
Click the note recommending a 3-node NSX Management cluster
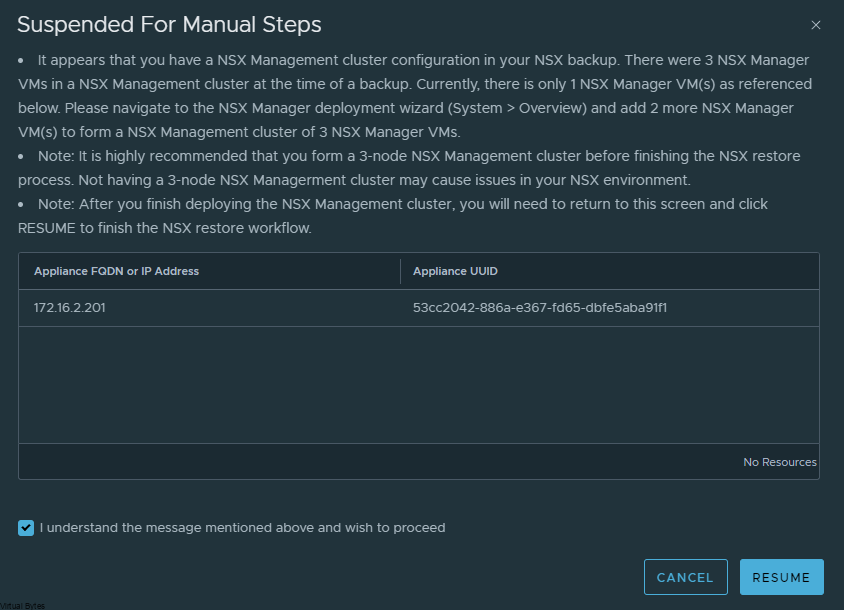pyautogui.click(x=409, y=168)
